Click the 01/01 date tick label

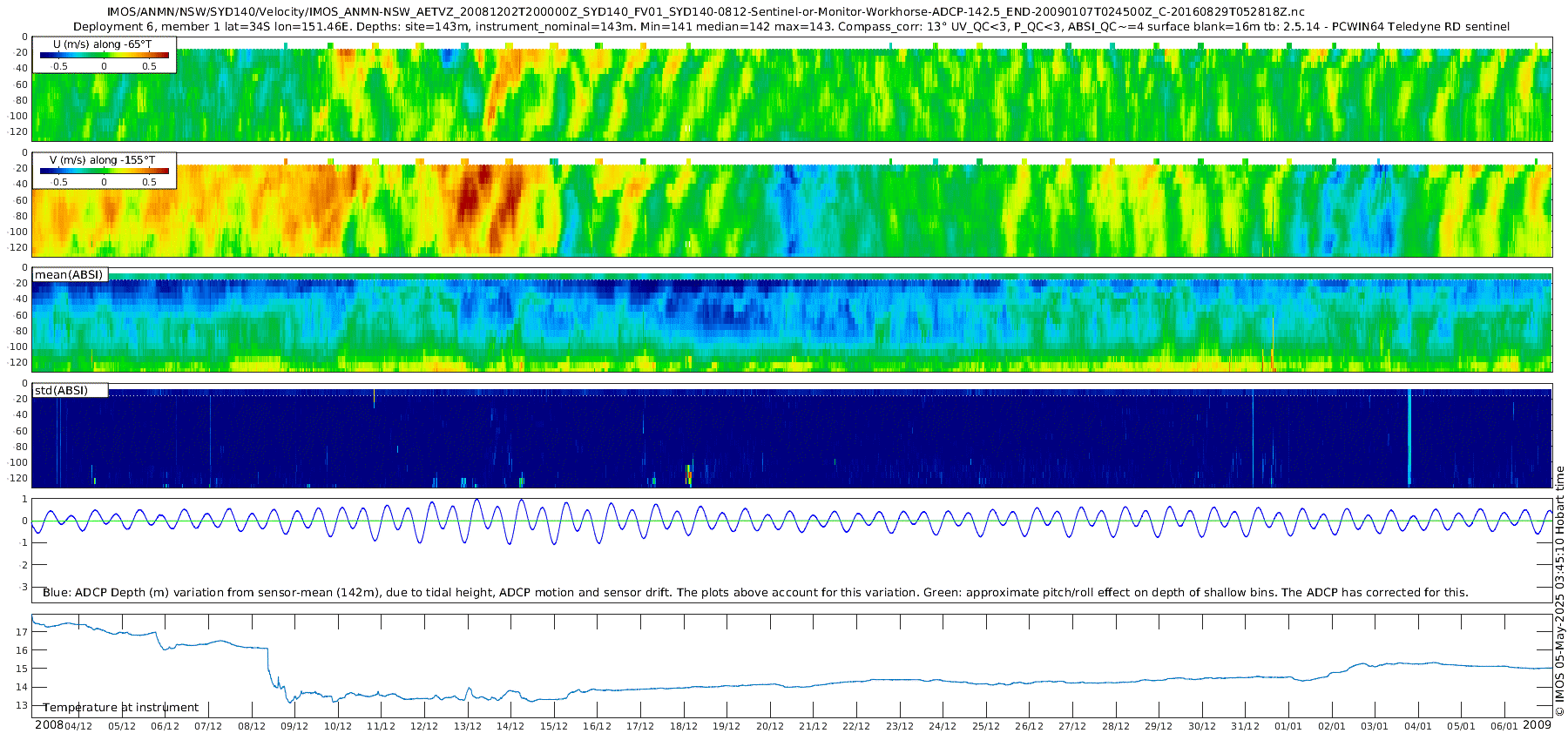1288,726
